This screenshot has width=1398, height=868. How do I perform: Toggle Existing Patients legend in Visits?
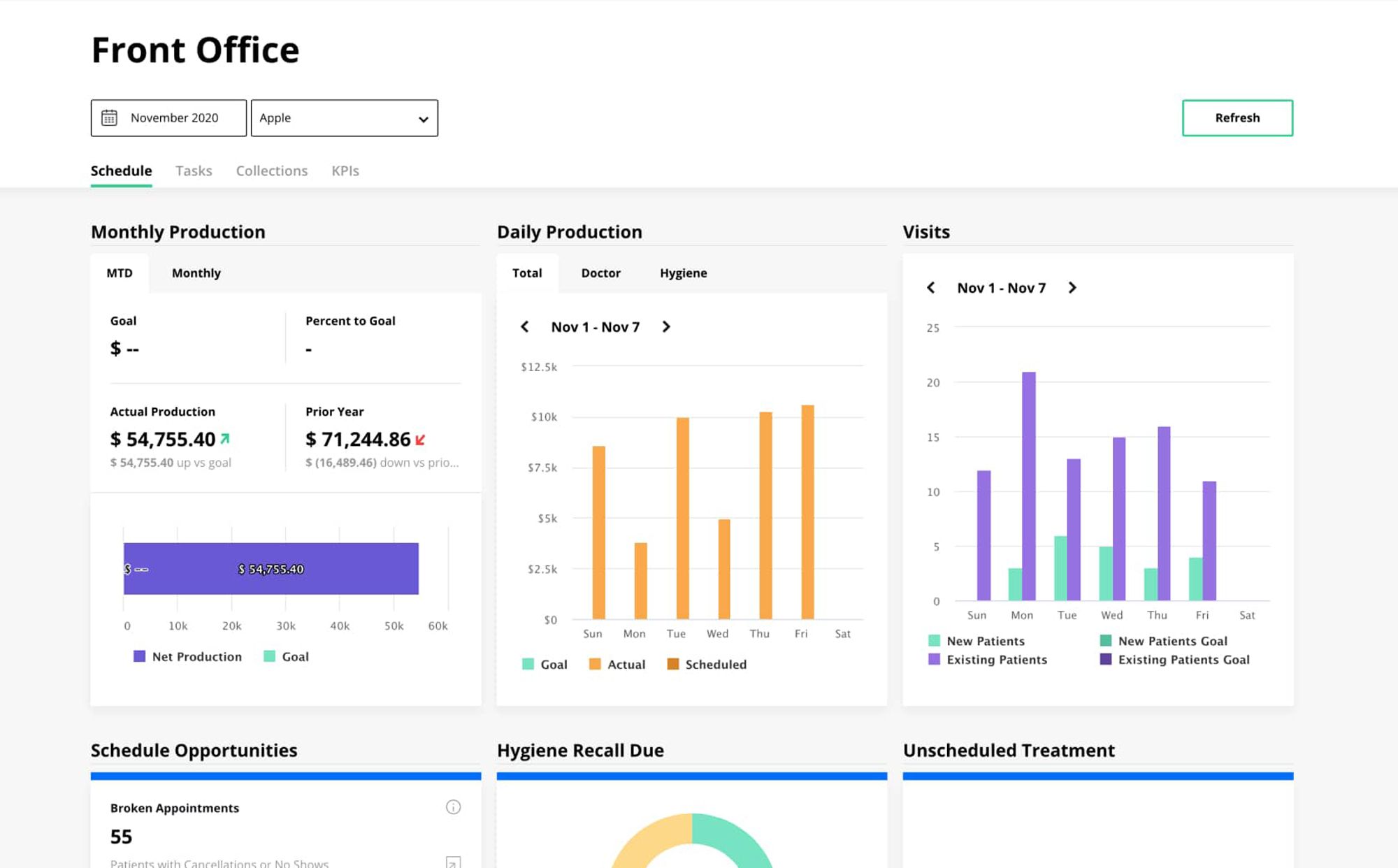[988, 659]
